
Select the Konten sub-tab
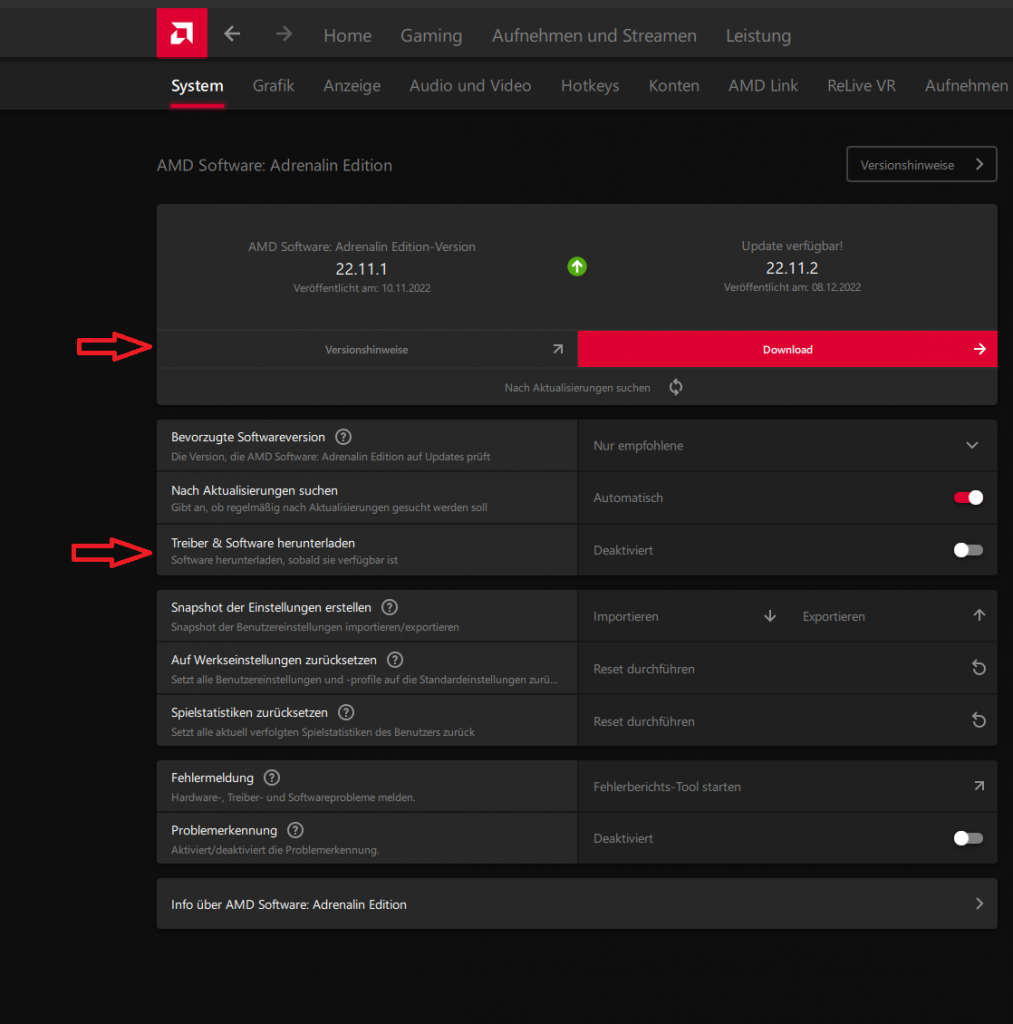[674, 86]
